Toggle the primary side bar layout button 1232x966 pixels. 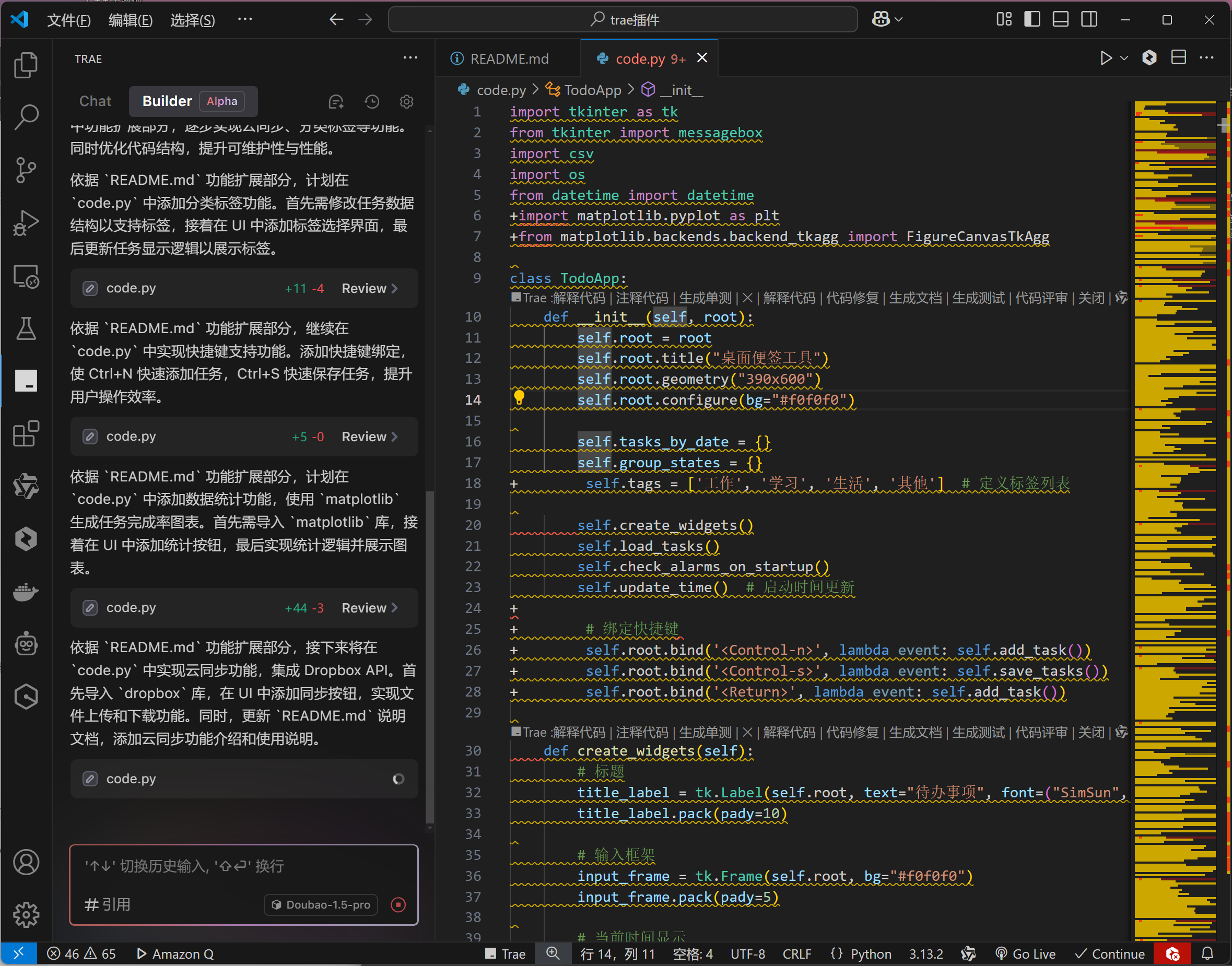coord(1032,19)
